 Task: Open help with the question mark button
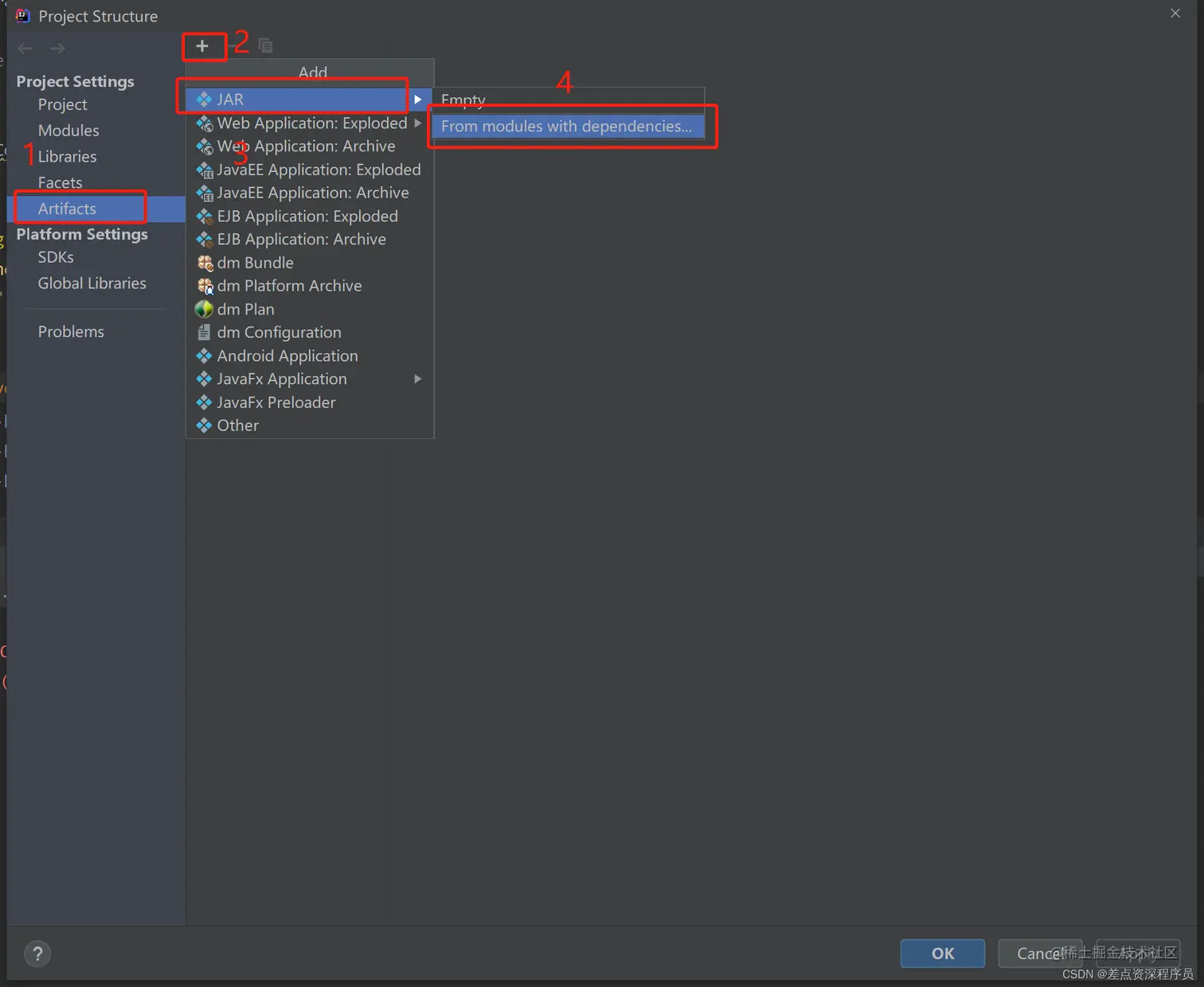point(37,954)
